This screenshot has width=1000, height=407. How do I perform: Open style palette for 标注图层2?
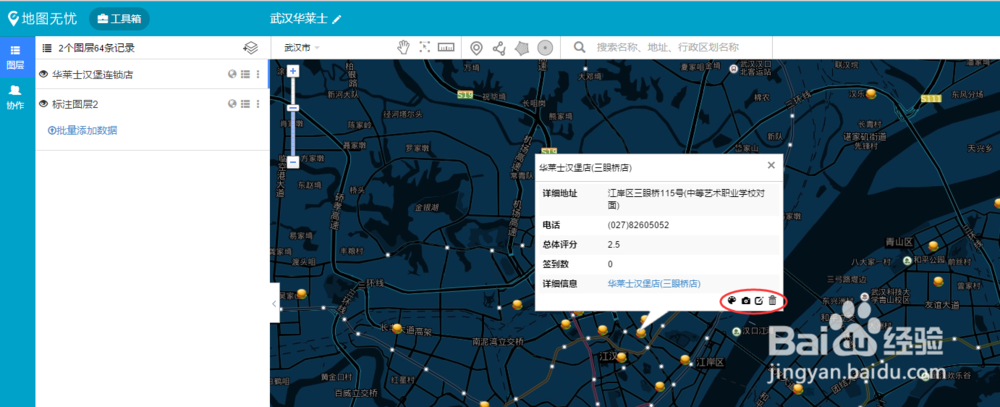click(x=232, y=104)
